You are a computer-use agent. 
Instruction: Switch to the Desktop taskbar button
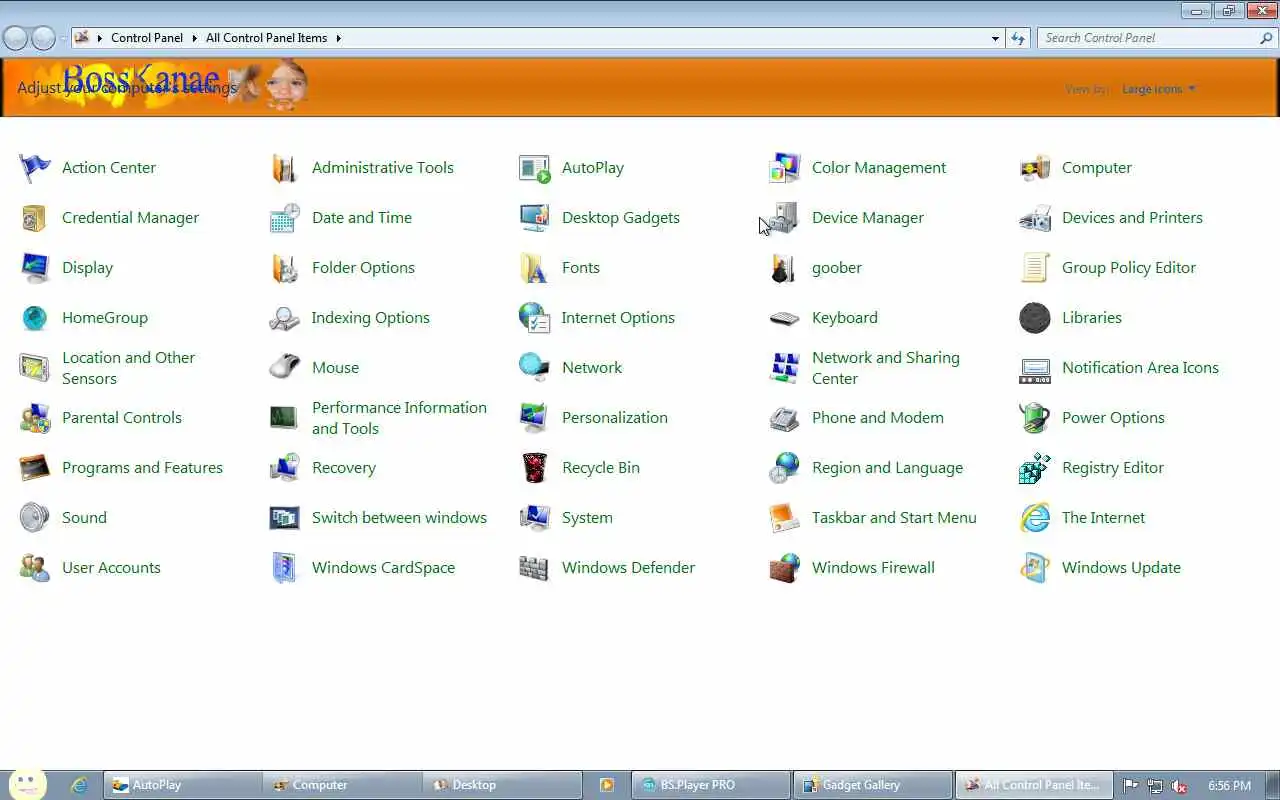503,785
